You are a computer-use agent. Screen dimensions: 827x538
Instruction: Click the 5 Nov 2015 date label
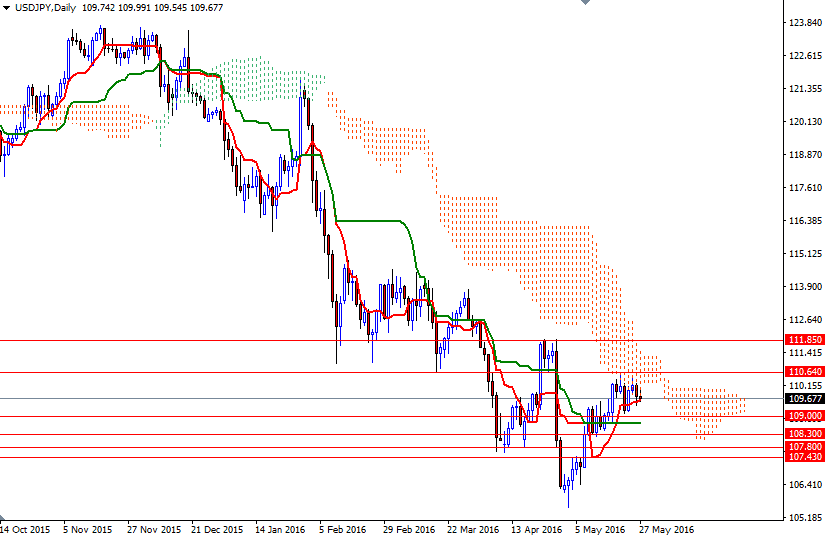(x=88, y=530)
